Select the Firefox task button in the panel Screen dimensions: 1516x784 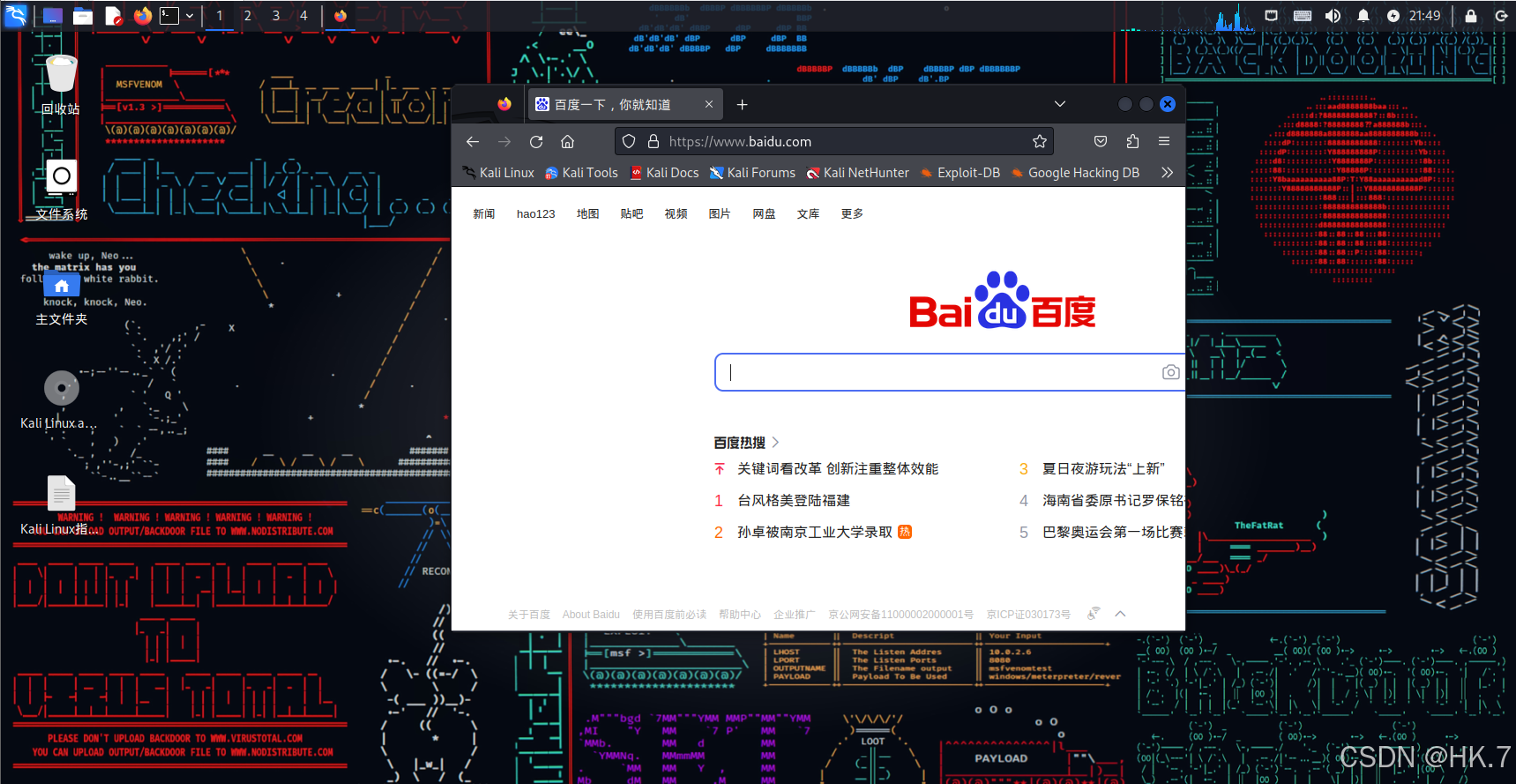pos(340,16)
